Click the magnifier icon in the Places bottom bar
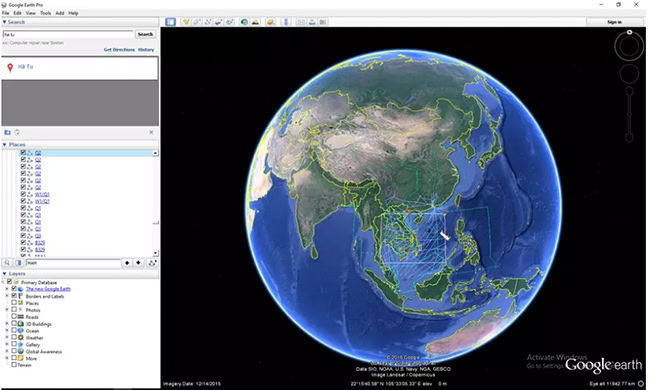The height and width of the screenshot is (390, 650). 7,263
